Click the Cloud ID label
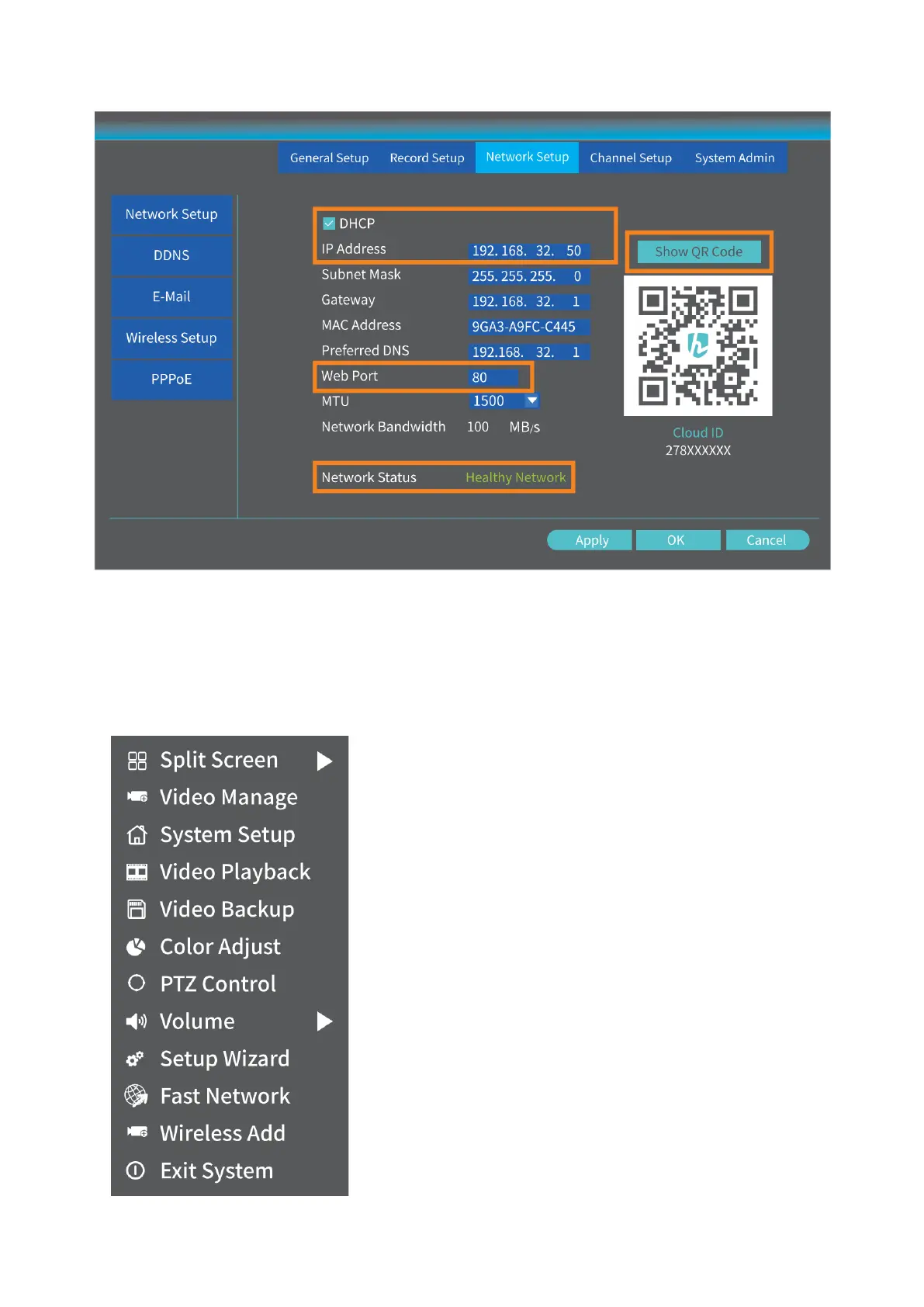The width and height of the screenshot is (924, 1307). (698, 432)
